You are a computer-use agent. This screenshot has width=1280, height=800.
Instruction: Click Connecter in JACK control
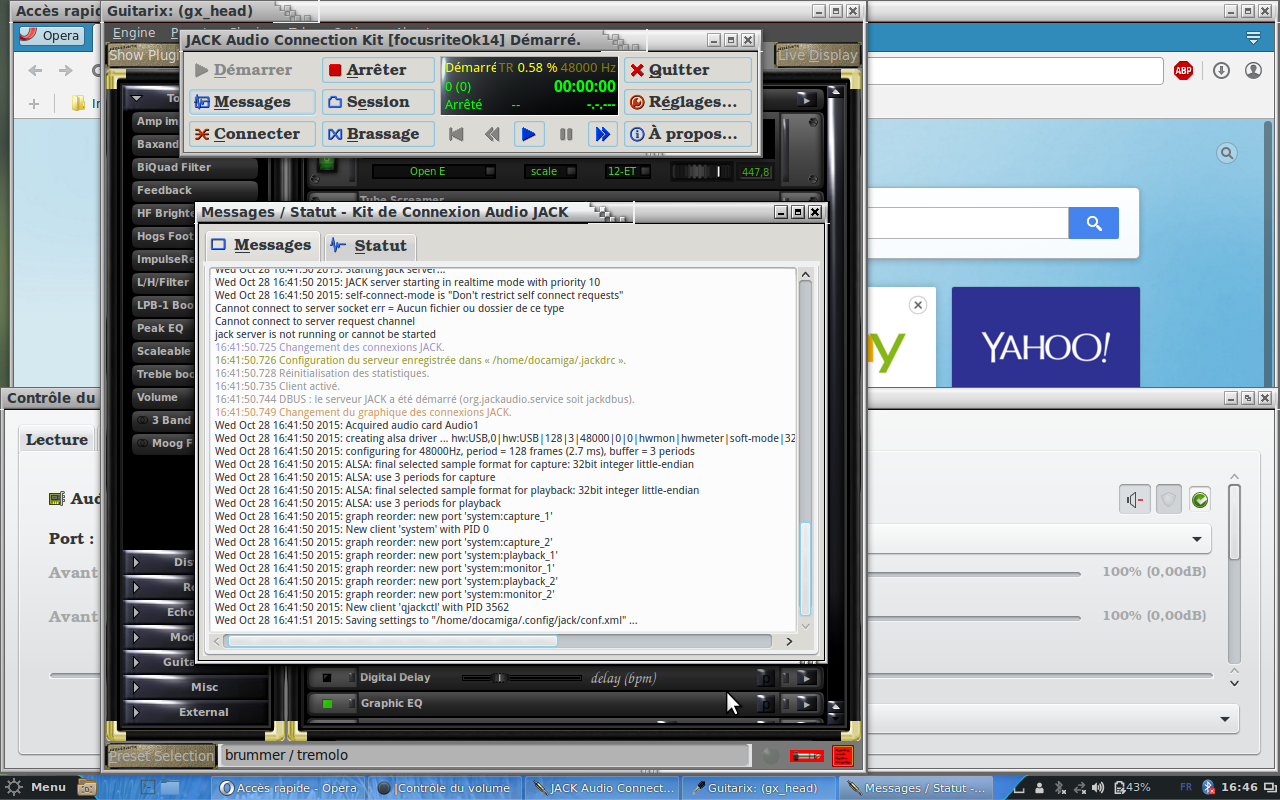[252, 134]
